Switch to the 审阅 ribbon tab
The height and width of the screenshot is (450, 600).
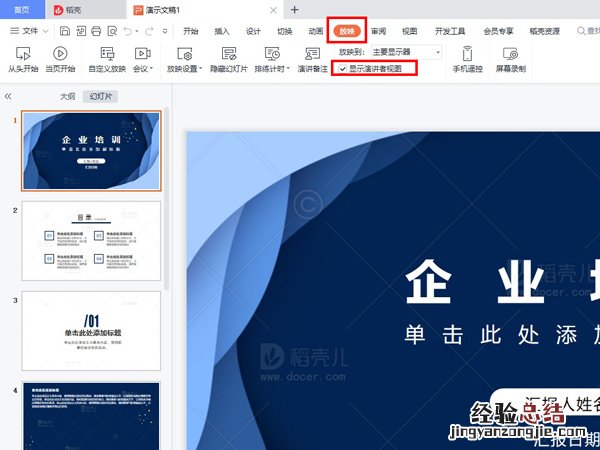[x=378, y=31]
